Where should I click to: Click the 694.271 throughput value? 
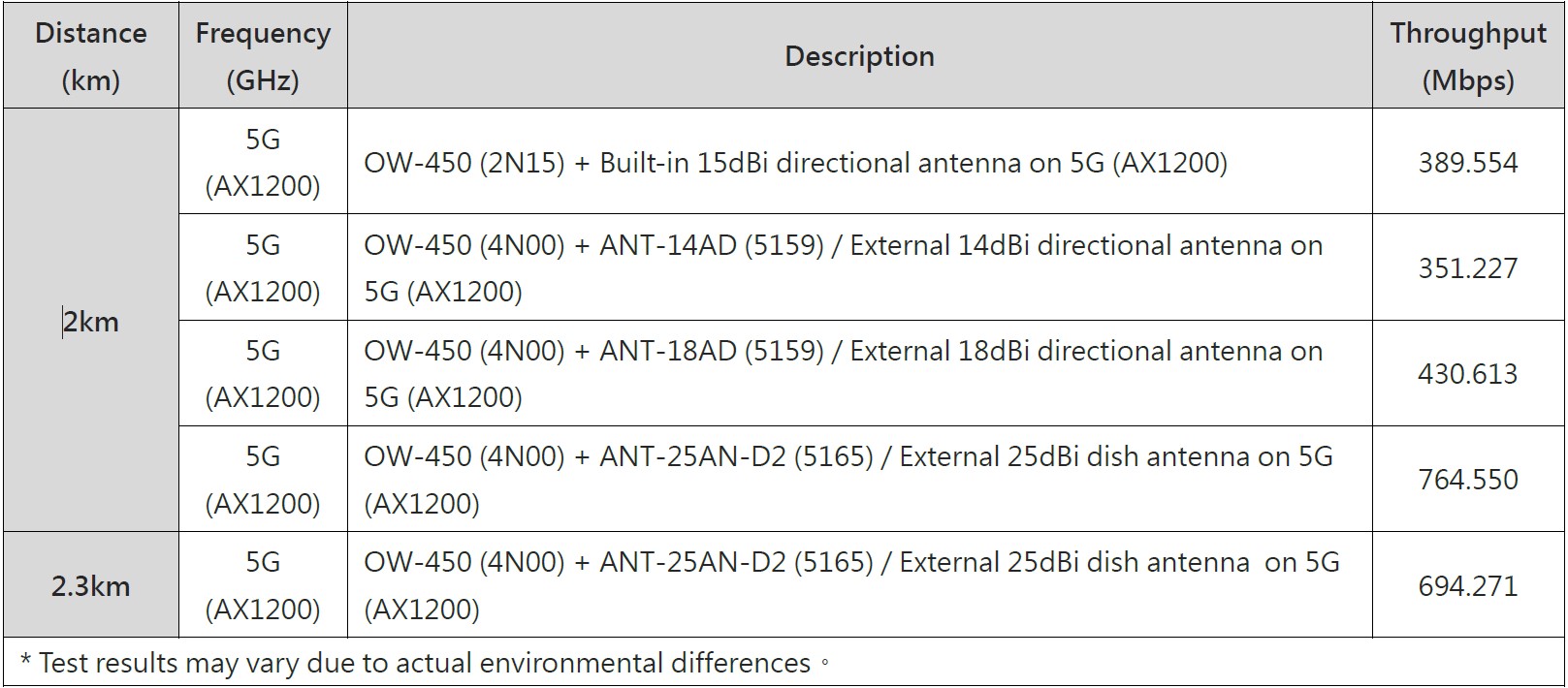[1467, 585]
